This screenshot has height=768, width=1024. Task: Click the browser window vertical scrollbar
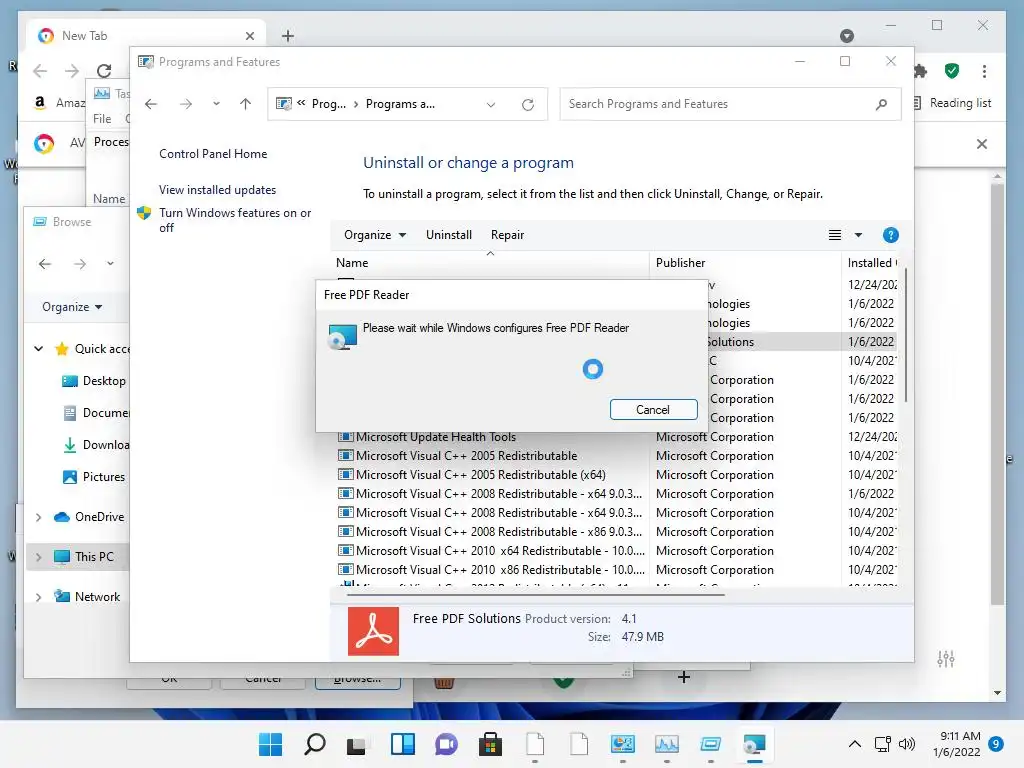point(997,392)
